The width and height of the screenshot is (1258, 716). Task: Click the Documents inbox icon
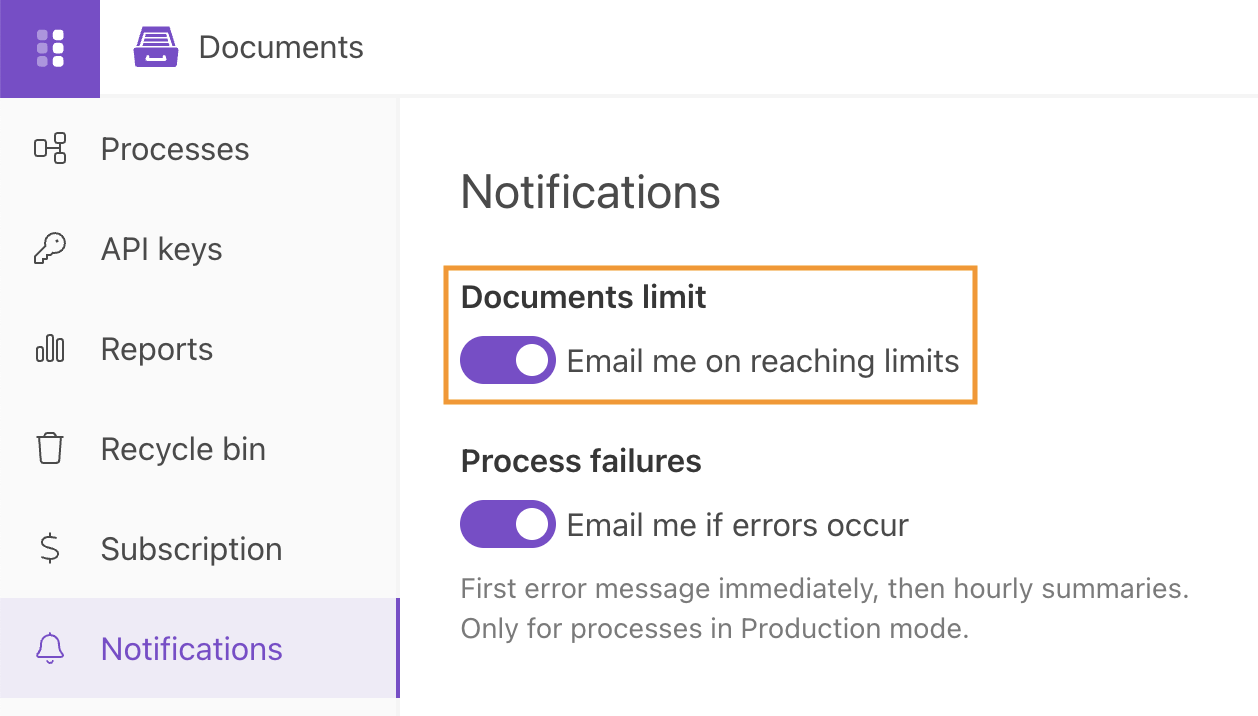click(155, 46)
